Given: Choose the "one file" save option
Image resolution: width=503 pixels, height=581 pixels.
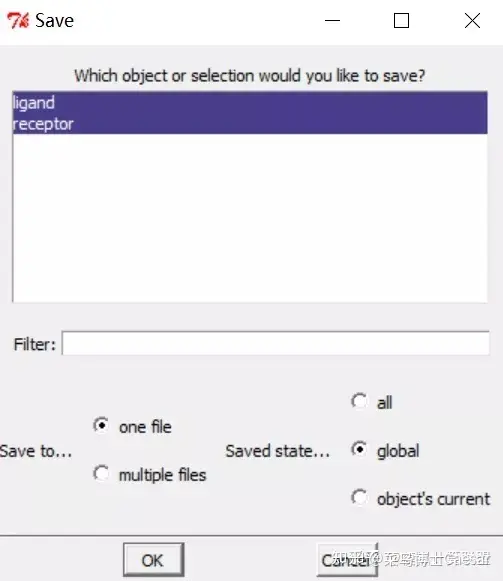Looking at the screenshot, I should click(132, 426).
